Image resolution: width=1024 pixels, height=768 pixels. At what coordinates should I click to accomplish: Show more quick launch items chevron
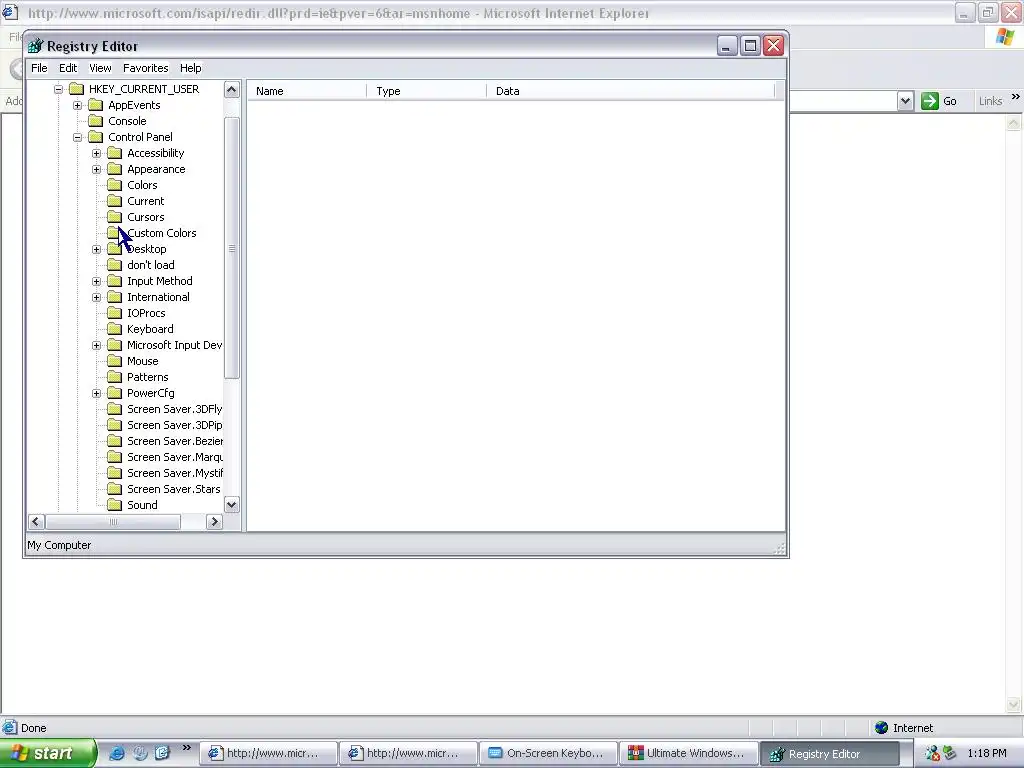pos(187,748)
